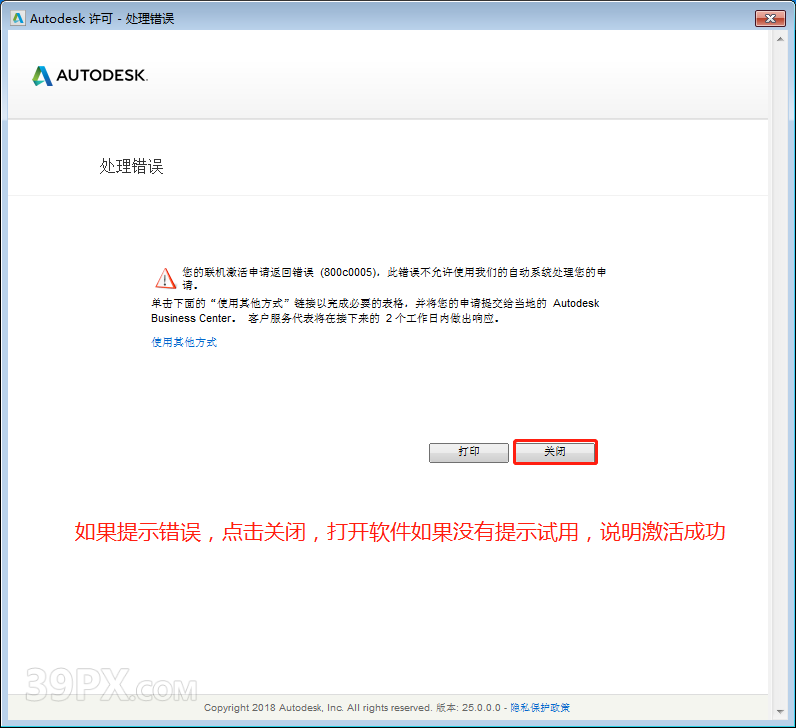
Task: Click the red warning triangle icon
Action: (x=164, y=278)
